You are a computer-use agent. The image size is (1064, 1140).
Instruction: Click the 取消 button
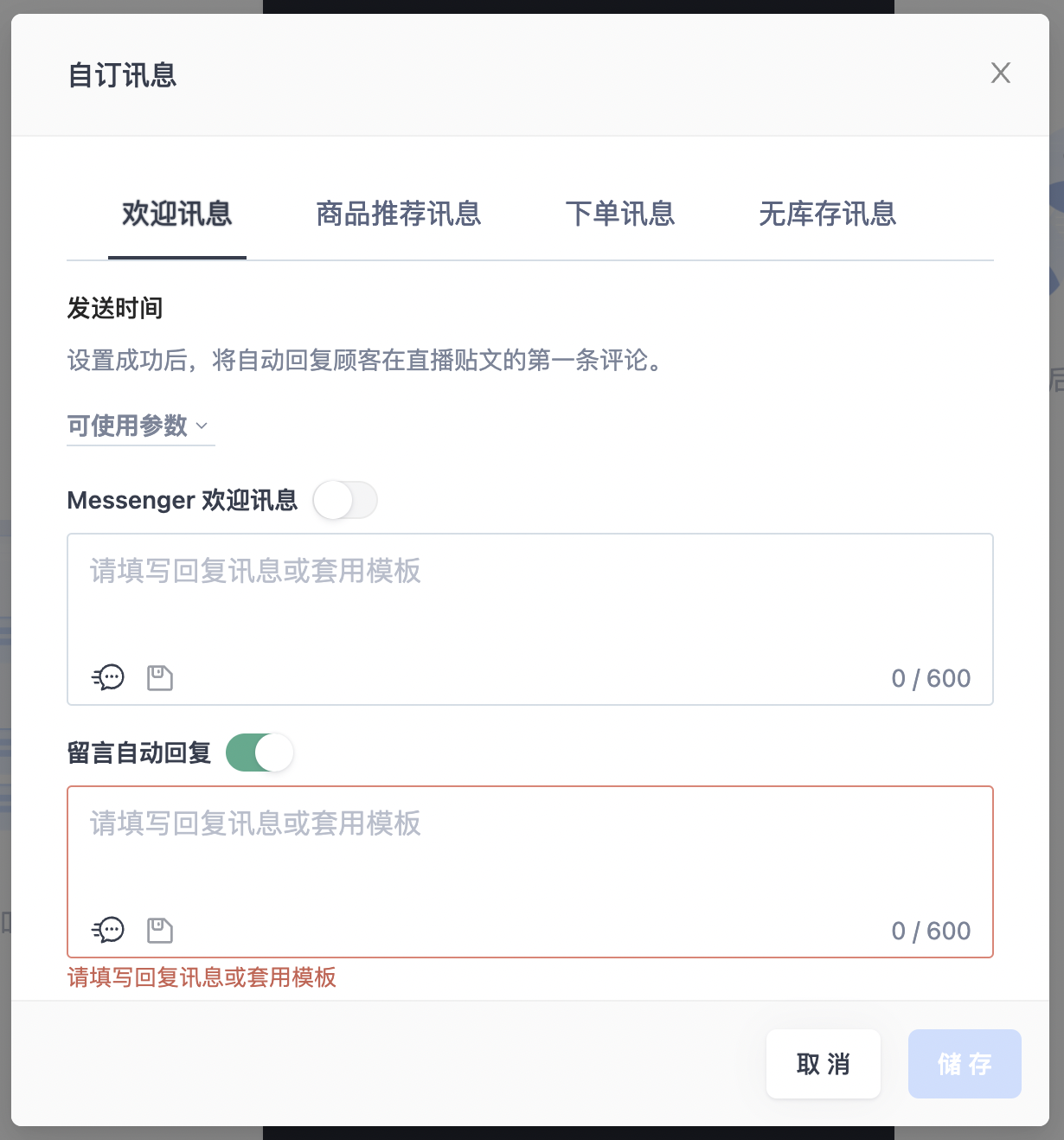[823, 1064]
